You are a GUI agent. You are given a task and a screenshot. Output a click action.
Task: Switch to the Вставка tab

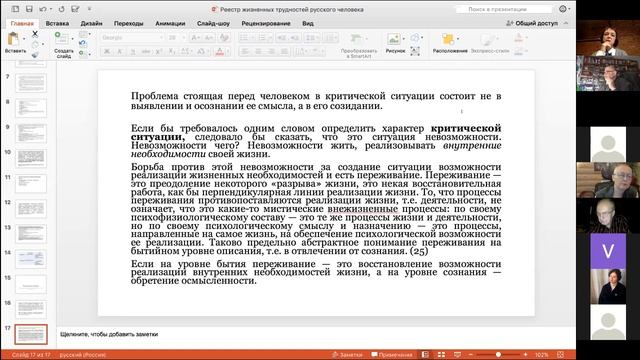tap(57, 23)
